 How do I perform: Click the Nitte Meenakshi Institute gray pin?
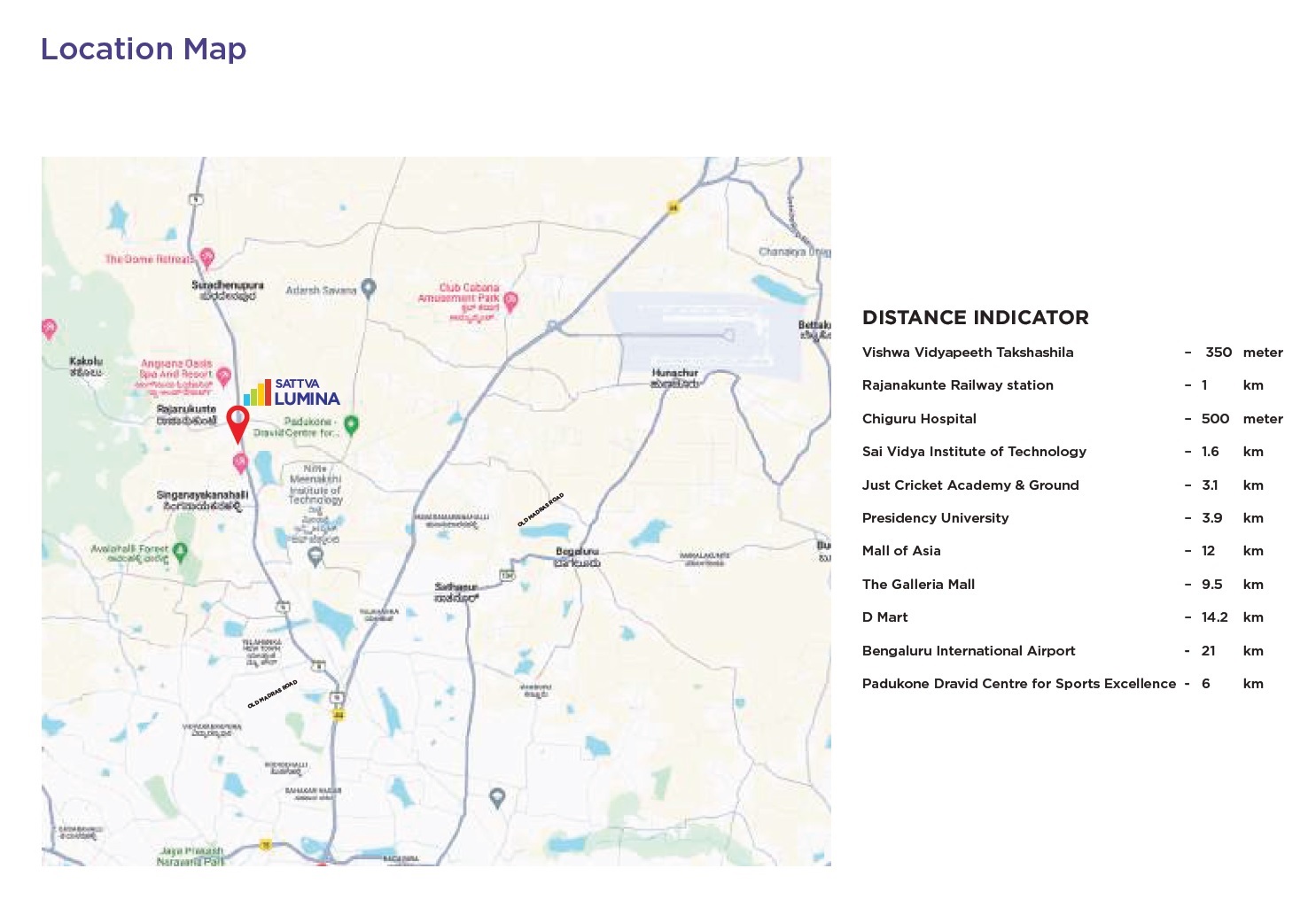coord(315,556)
